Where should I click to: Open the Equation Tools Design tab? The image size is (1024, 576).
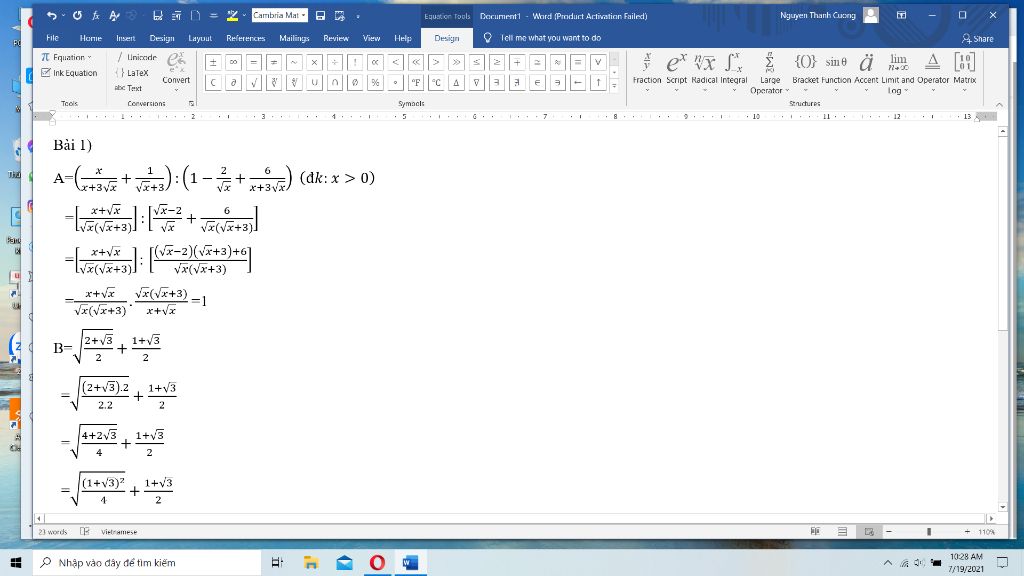[x=447, y=38]
